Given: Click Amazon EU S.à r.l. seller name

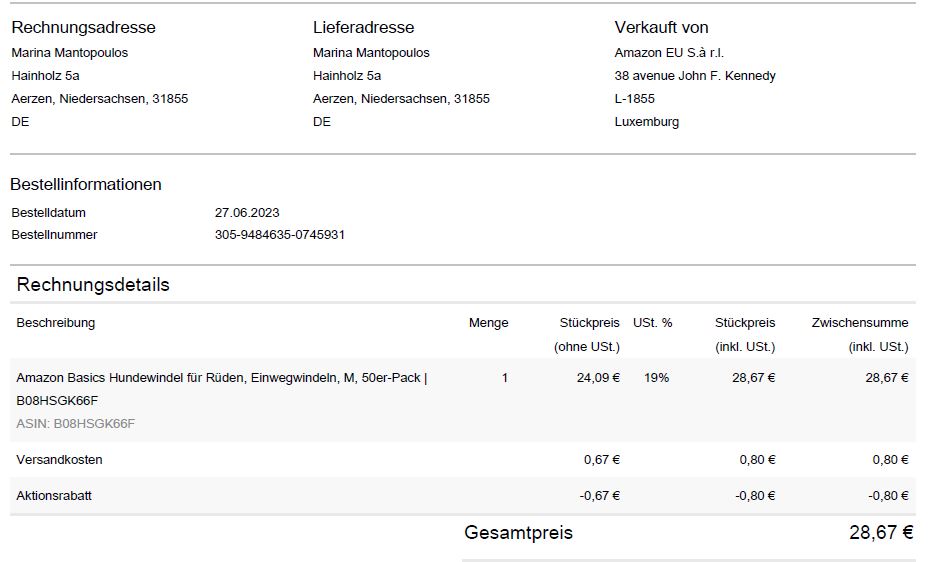Looking at the screenshot, I should (669, 53).
